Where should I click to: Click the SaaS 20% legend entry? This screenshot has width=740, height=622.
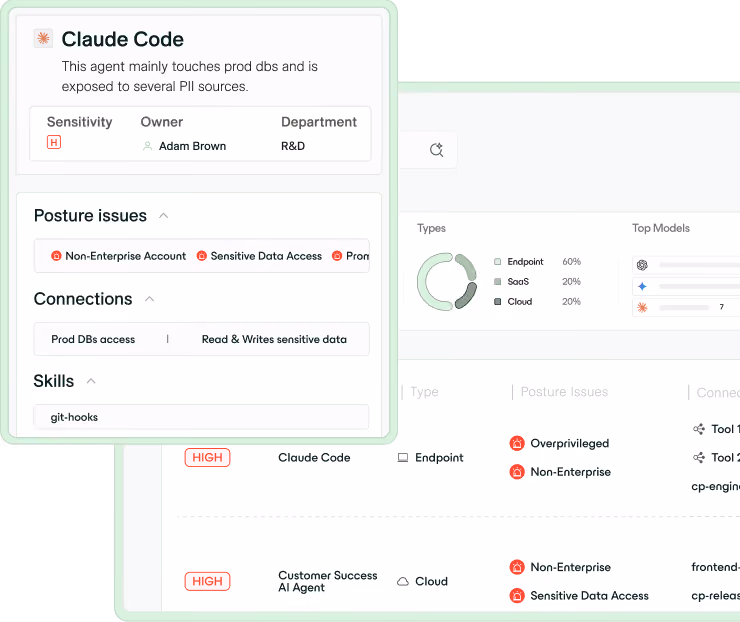coord(538,282)
